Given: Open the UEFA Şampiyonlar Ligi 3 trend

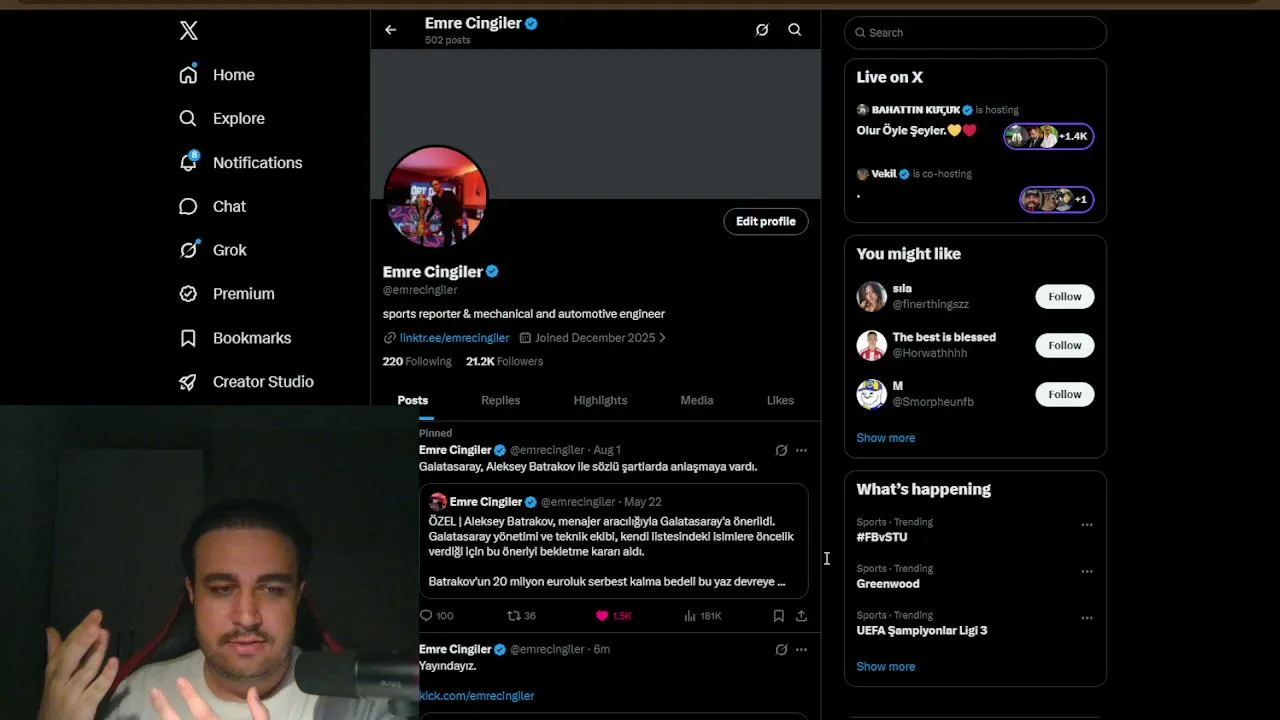Looking at the screenshot, I should (x=922, y=631).
